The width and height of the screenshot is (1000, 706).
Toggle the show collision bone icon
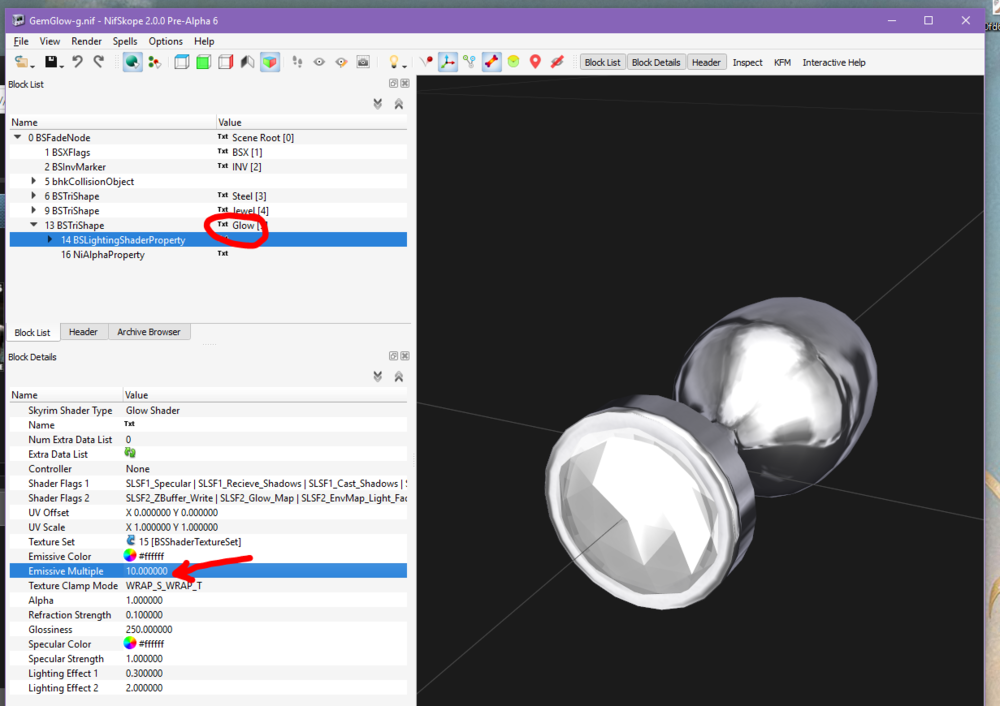coord(491,62)
